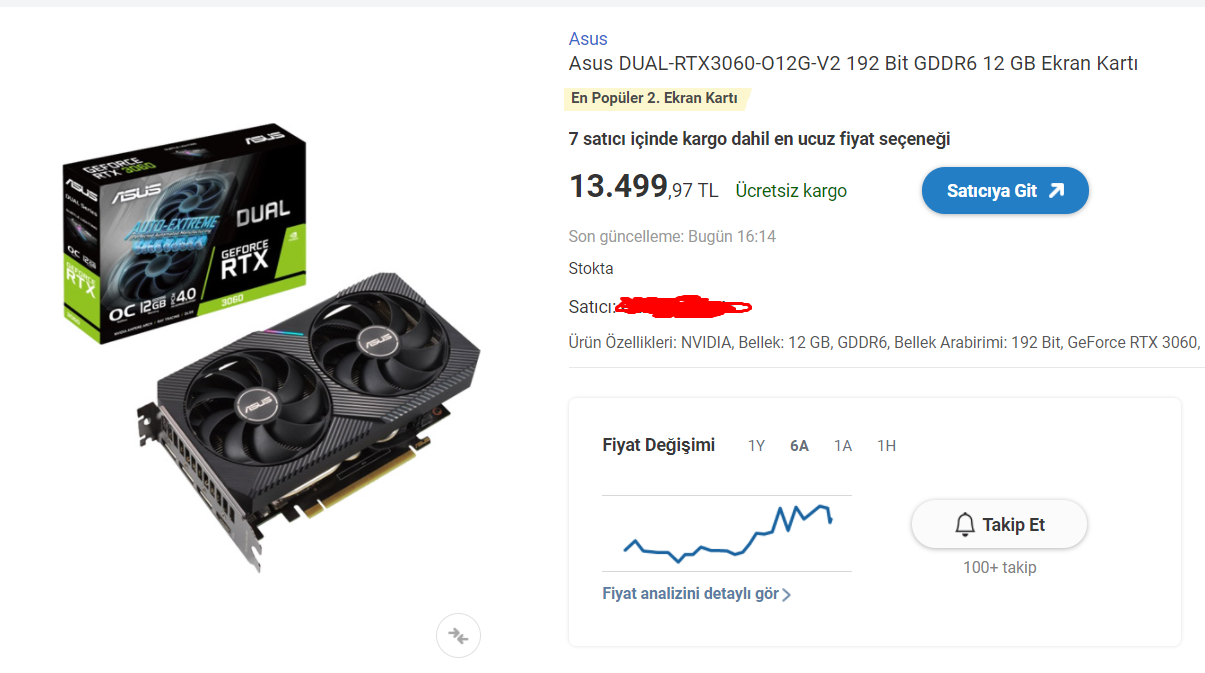Select the 1H price range tab
Image resolution: width=1205 pixels, height=673 pixels.
(x=886, y=446)
